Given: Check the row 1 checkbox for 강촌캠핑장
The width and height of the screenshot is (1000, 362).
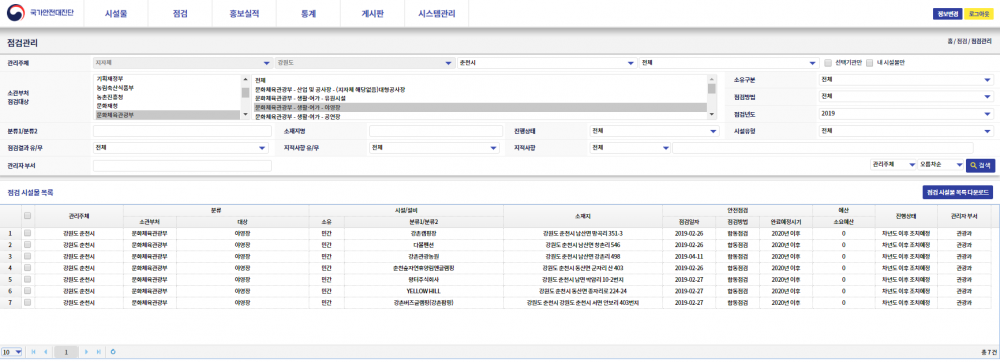Looking at the screenshot, I should 27,233.
